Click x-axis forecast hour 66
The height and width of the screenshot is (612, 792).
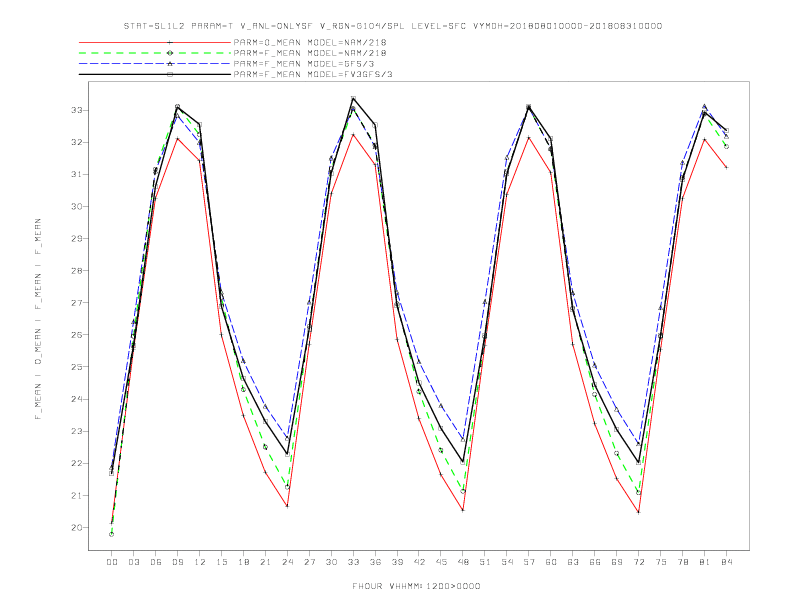point(595,562)
